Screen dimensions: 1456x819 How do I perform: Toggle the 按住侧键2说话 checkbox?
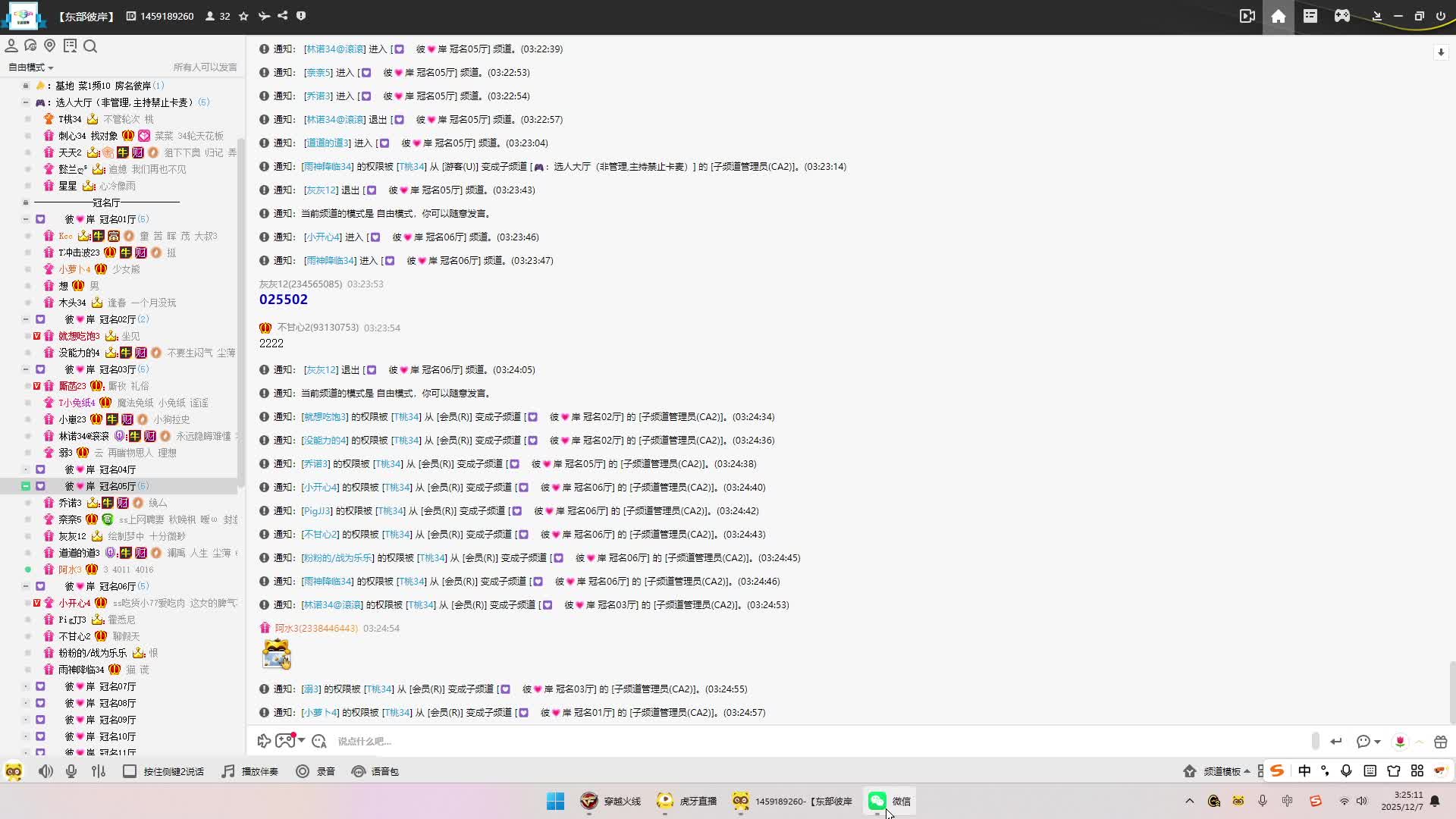click(130, 771)
